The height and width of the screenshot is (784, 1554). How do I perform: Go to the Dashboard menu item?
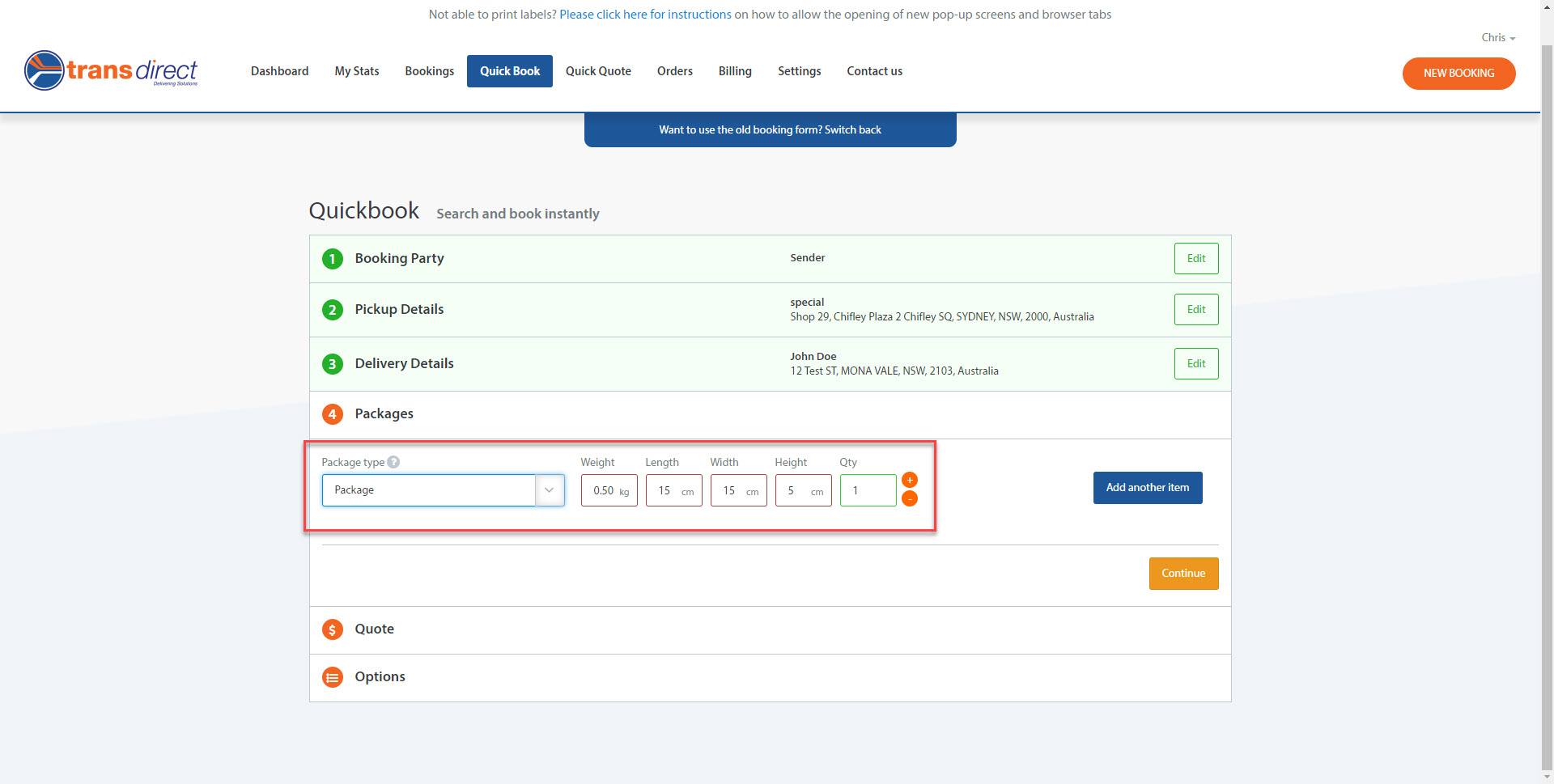coord(279,71)
